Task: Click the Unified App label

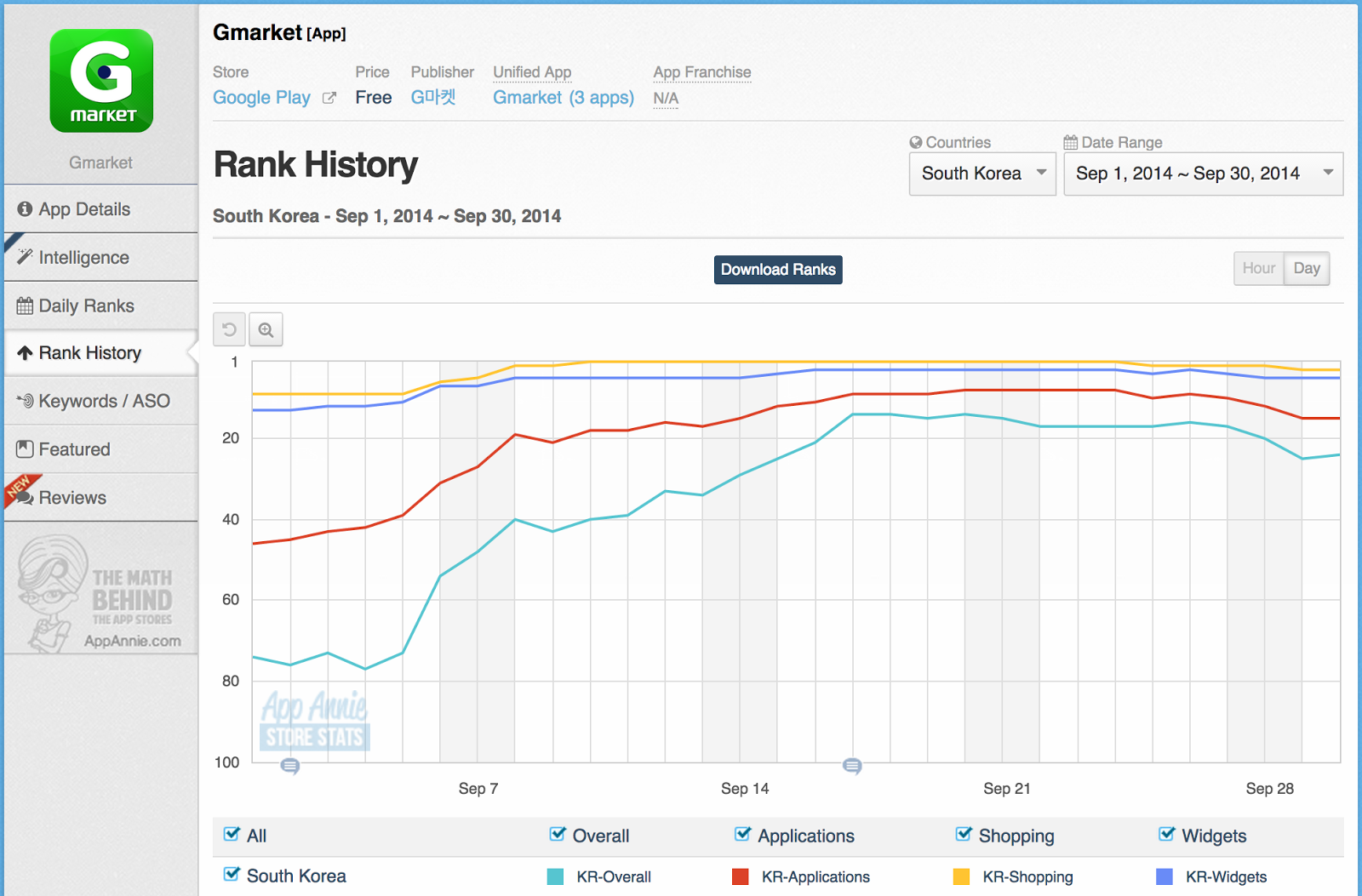Action: click(x=532, y=72)
